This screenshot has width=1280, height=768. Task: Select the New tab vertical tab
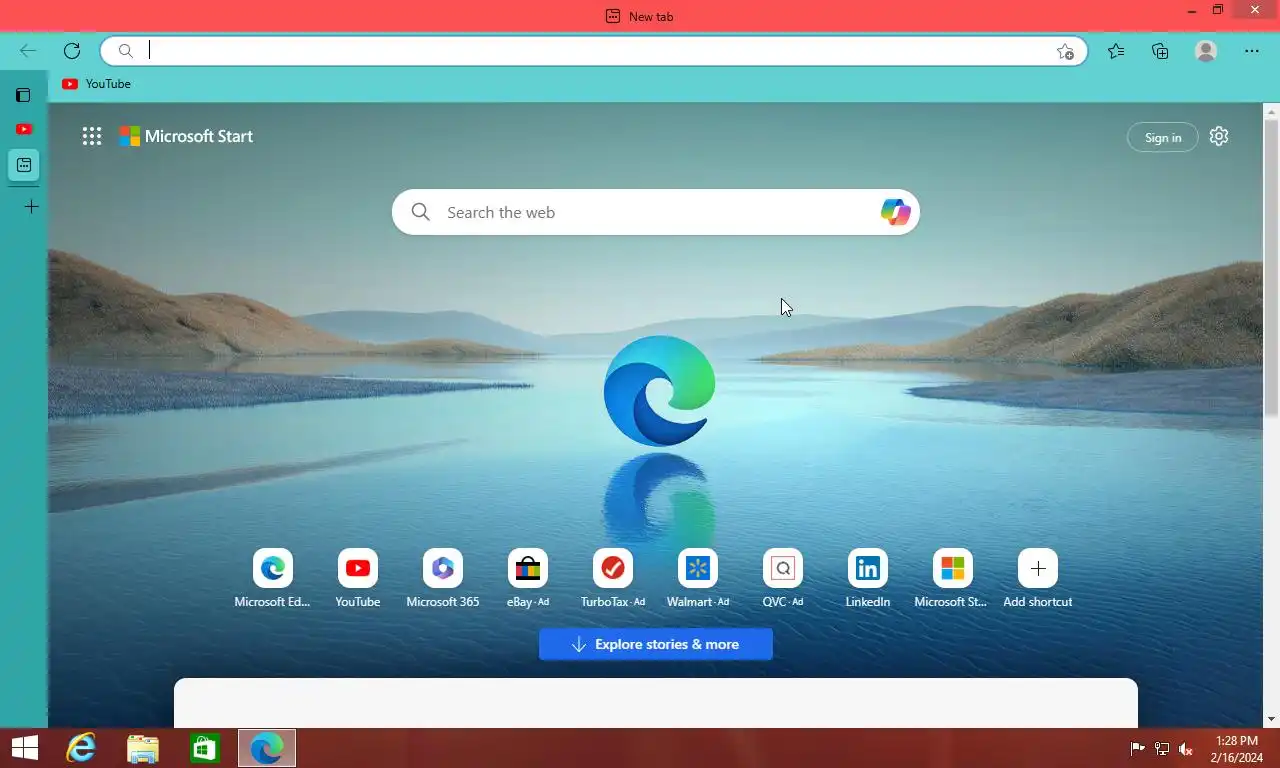[24, 165]
